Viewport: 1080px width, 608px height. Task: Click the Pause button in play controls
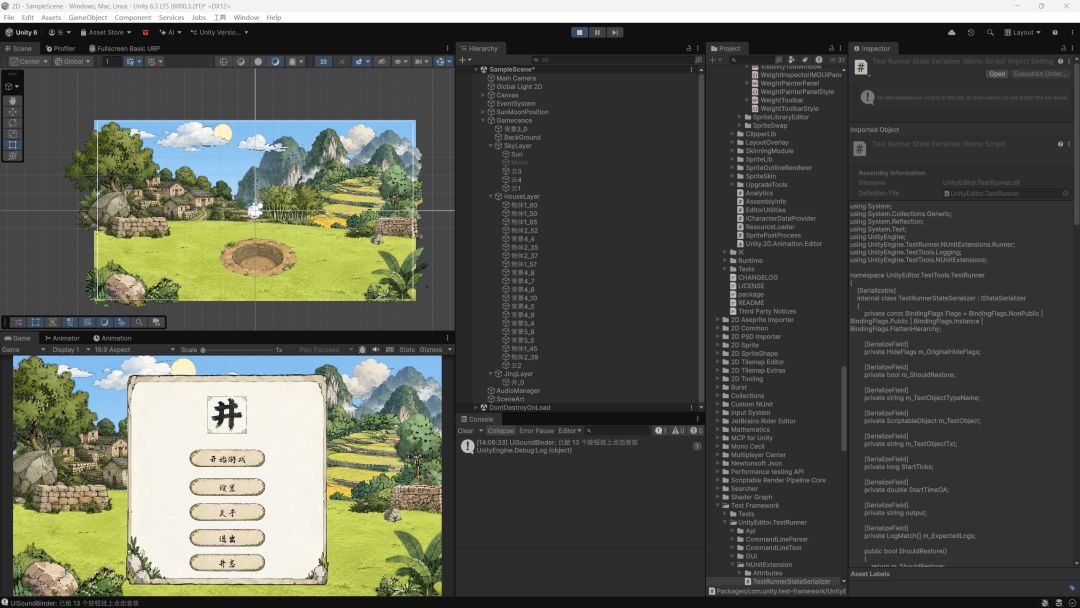pos(597,32)
